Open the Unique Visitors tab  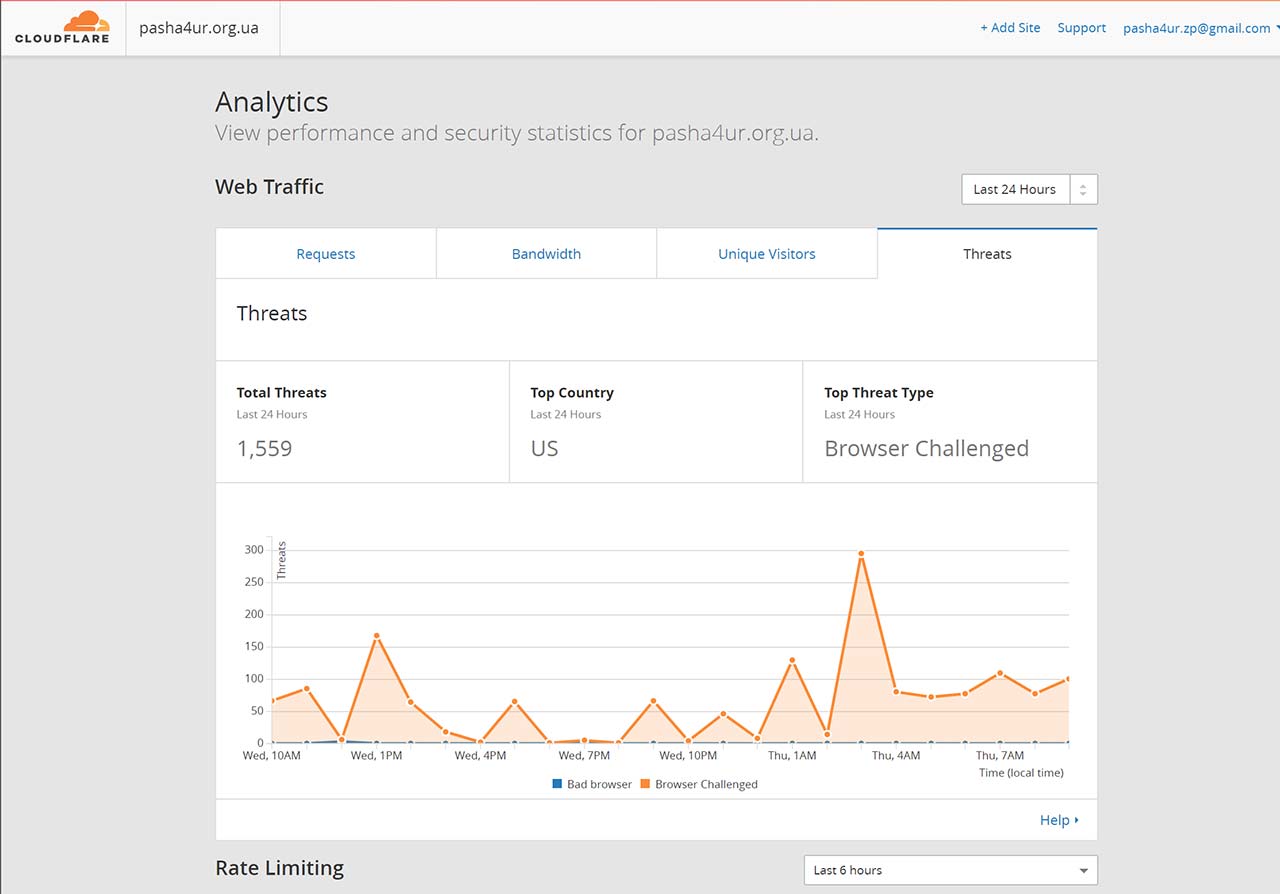[767, 254]
